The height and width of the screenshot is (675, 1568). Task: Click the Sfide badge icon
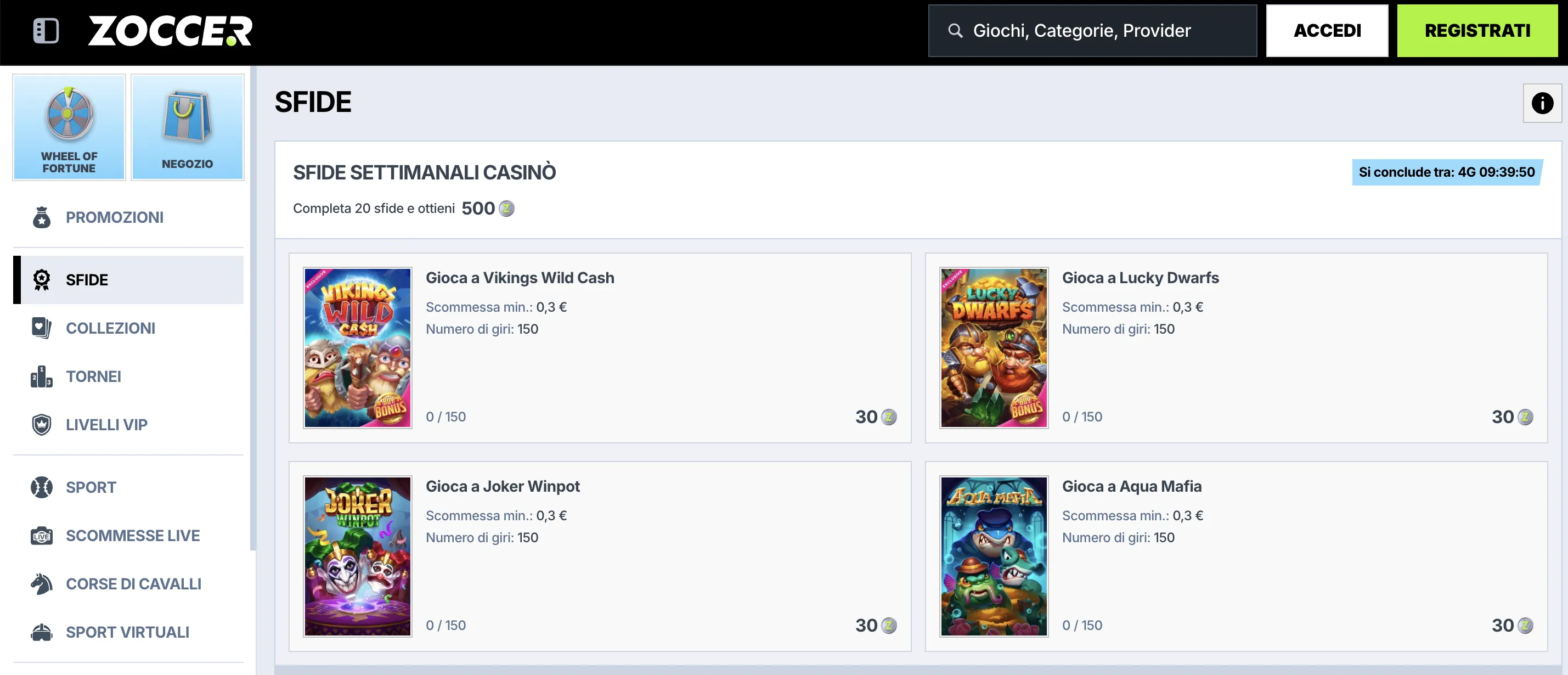tap(41, 279)
